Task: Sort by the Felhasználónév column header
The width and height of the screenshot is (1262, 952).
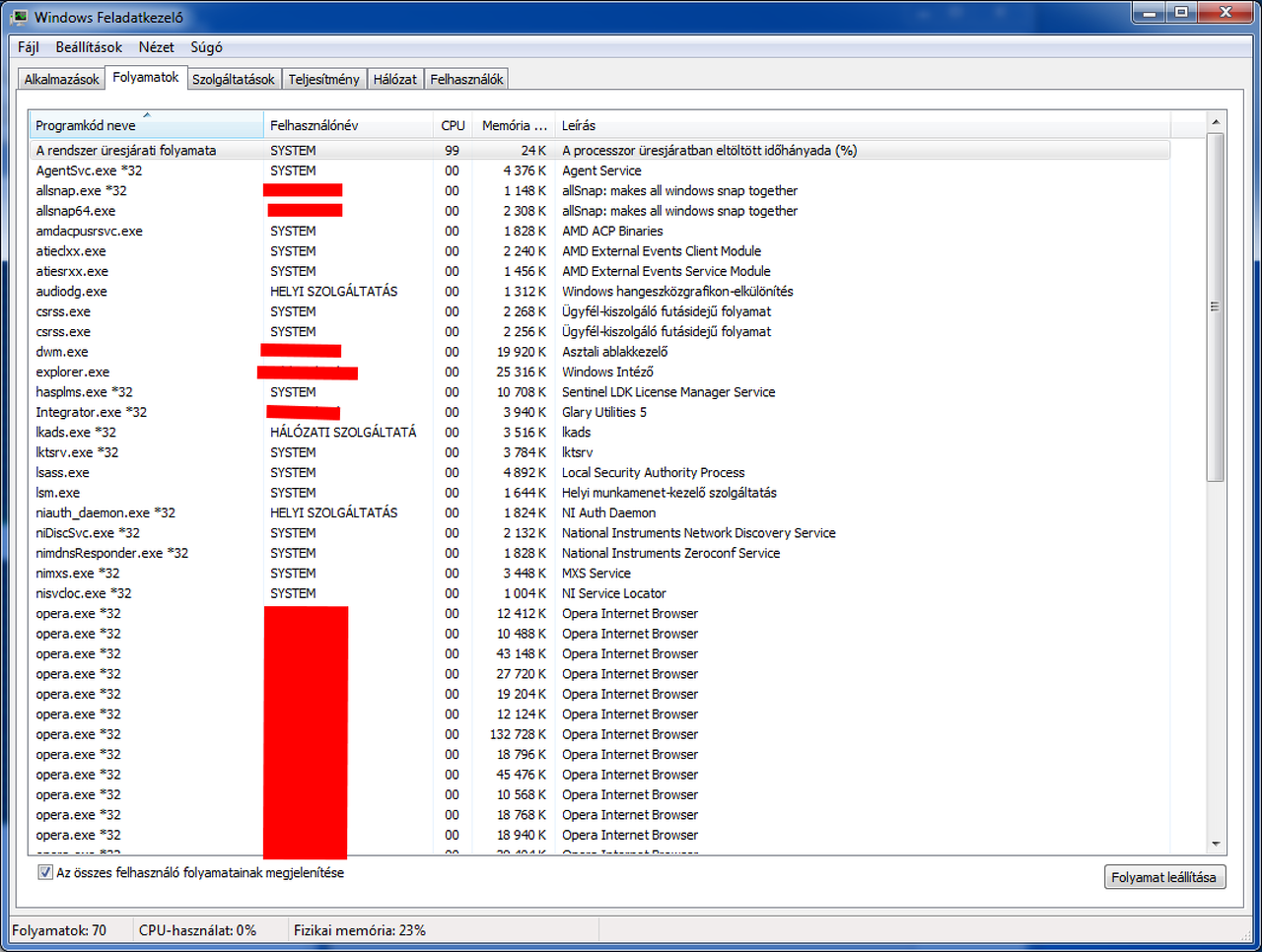Action: coord(349,125)
